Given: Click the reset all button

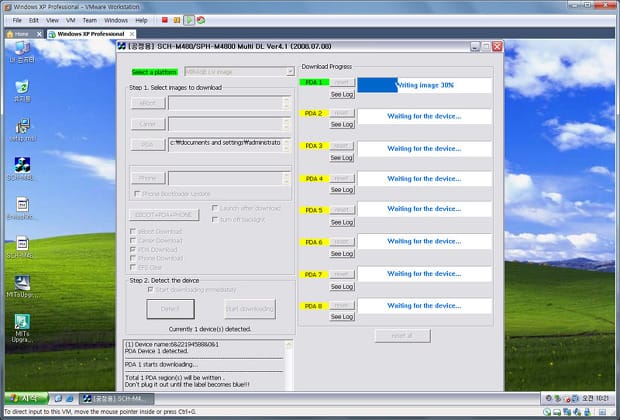Looking at the screenshot, I should tap(403, 336).
